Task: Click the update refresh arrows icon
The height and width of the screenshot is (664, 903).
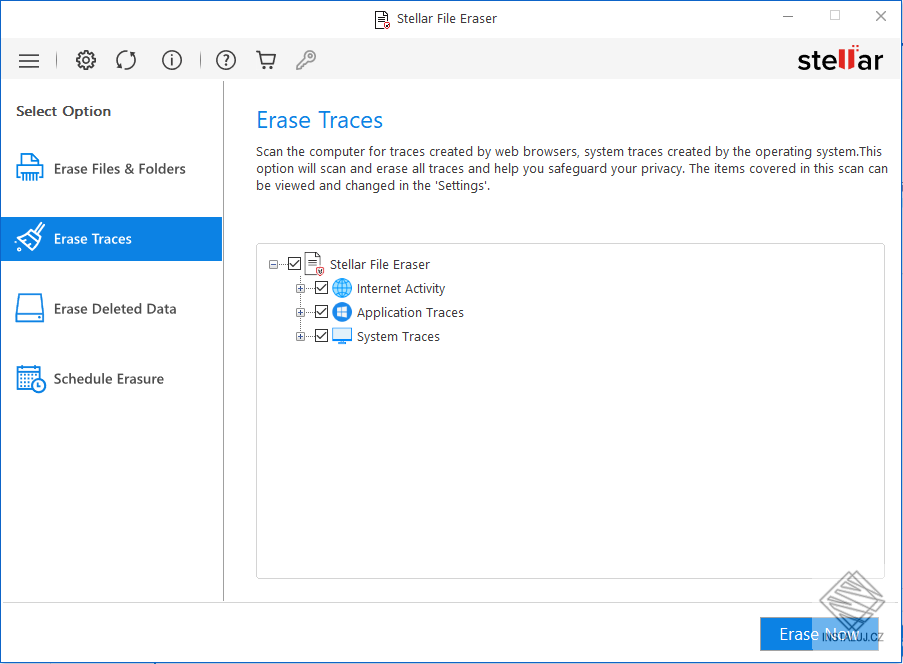Action: tap(126, 60)
